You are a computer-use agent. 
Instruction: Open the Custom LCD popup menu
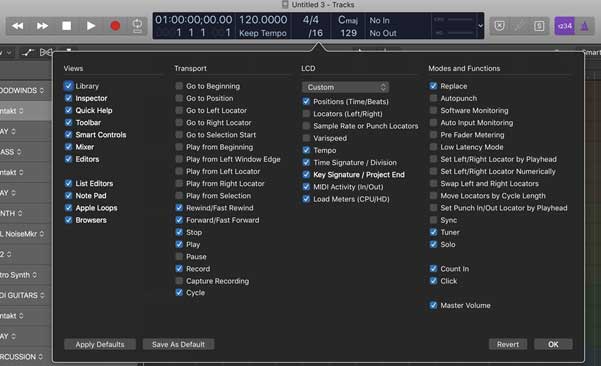click(x=345, y=87)
